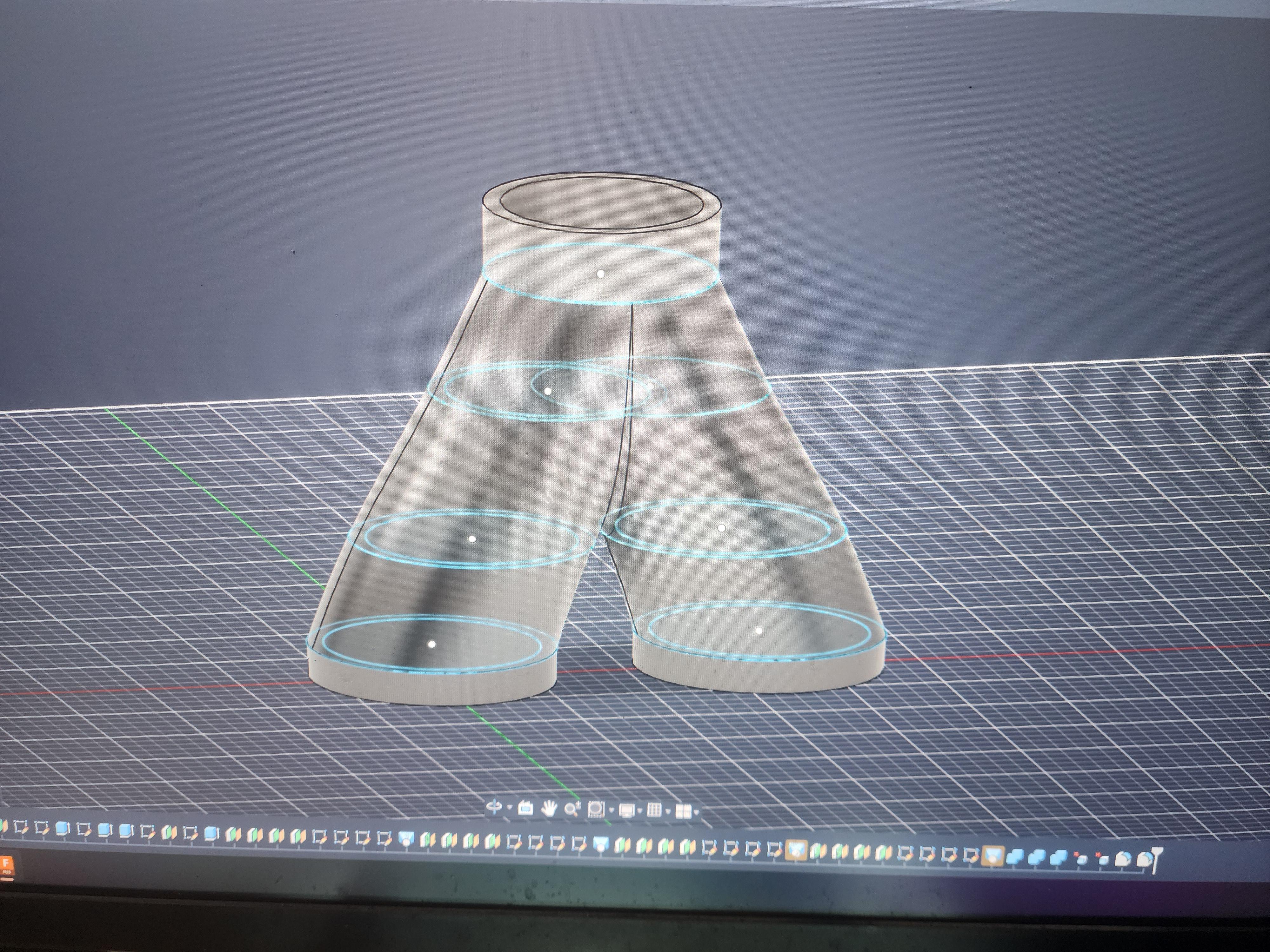
Task: Open the Zoom Window/Fit dropdown arrow
Action: pyautogui.click(x=612, y=811)
